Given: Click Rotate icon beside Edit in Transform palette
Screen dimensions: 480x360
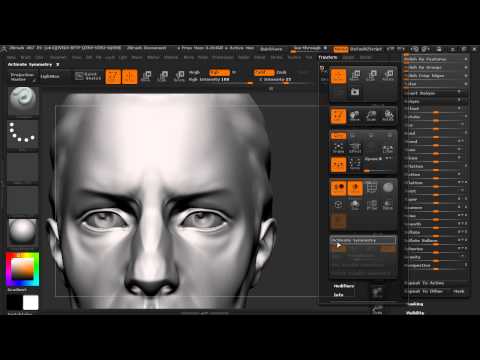Looking at the screenshot, I should (x=388, y=116).
